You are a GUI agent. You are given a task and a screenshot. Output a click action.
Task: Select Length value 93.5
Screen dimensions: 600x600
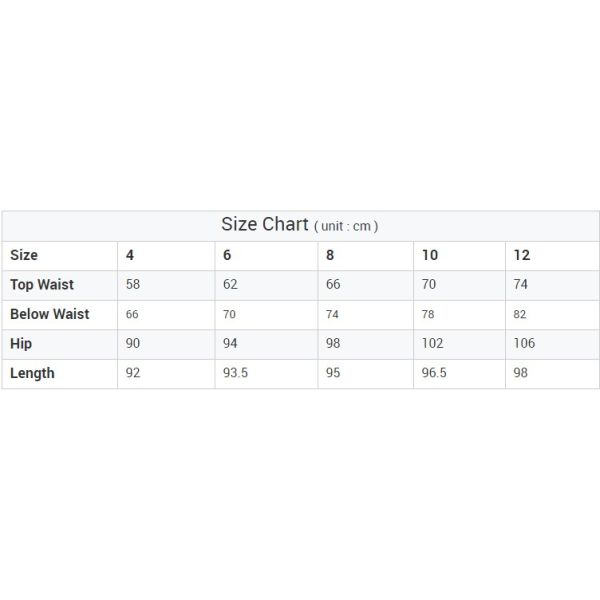236,373
